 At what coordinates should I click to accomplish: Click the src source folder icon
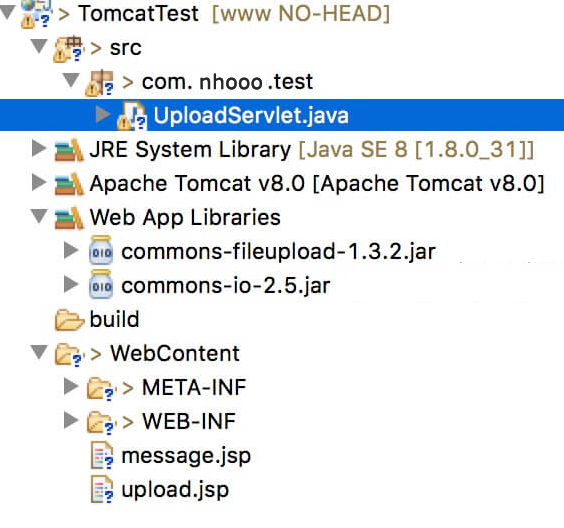click(68, 49)
